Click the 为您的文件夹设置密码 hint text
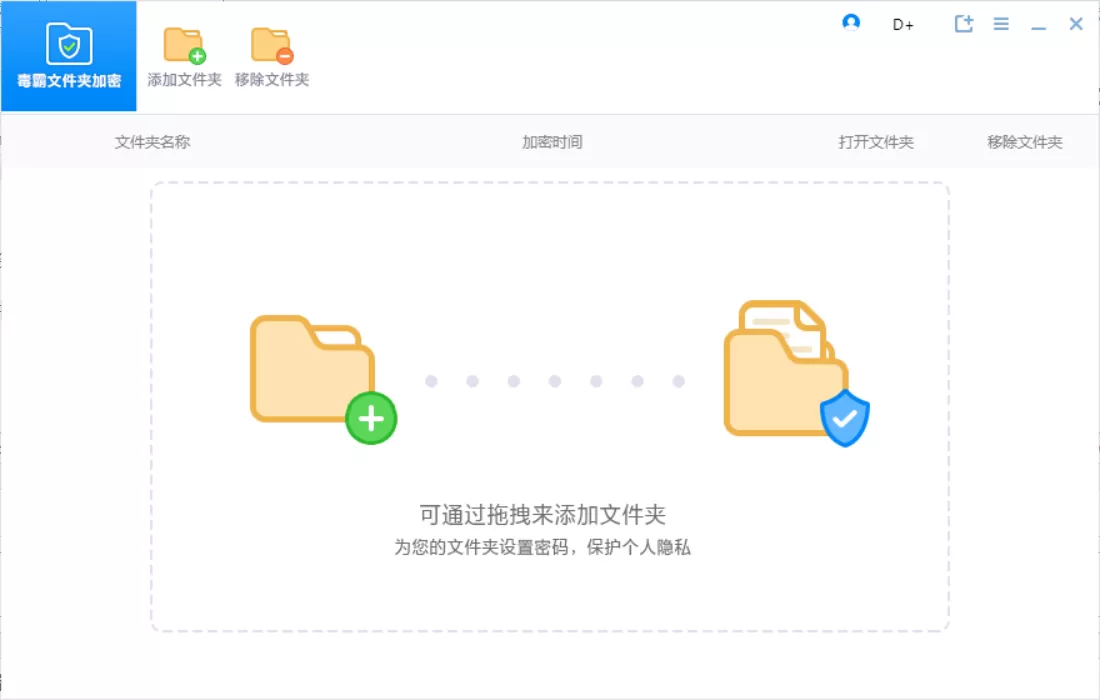This screenshot has width=1100, height=700. 542,547
